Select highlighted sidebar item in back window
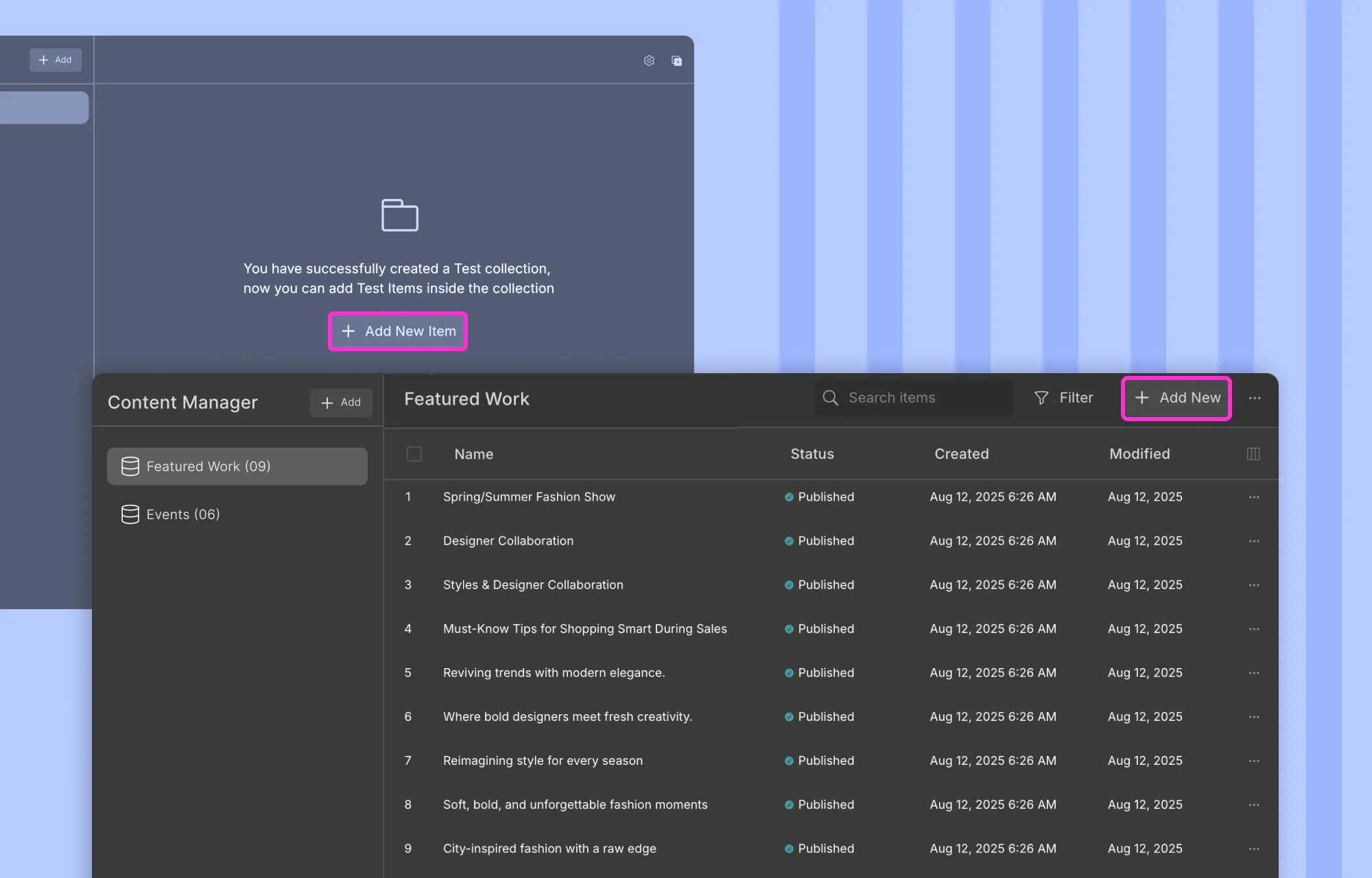The height and width of the screenshot is (878, 1372). pyautogui.click(x=44, y=108)
